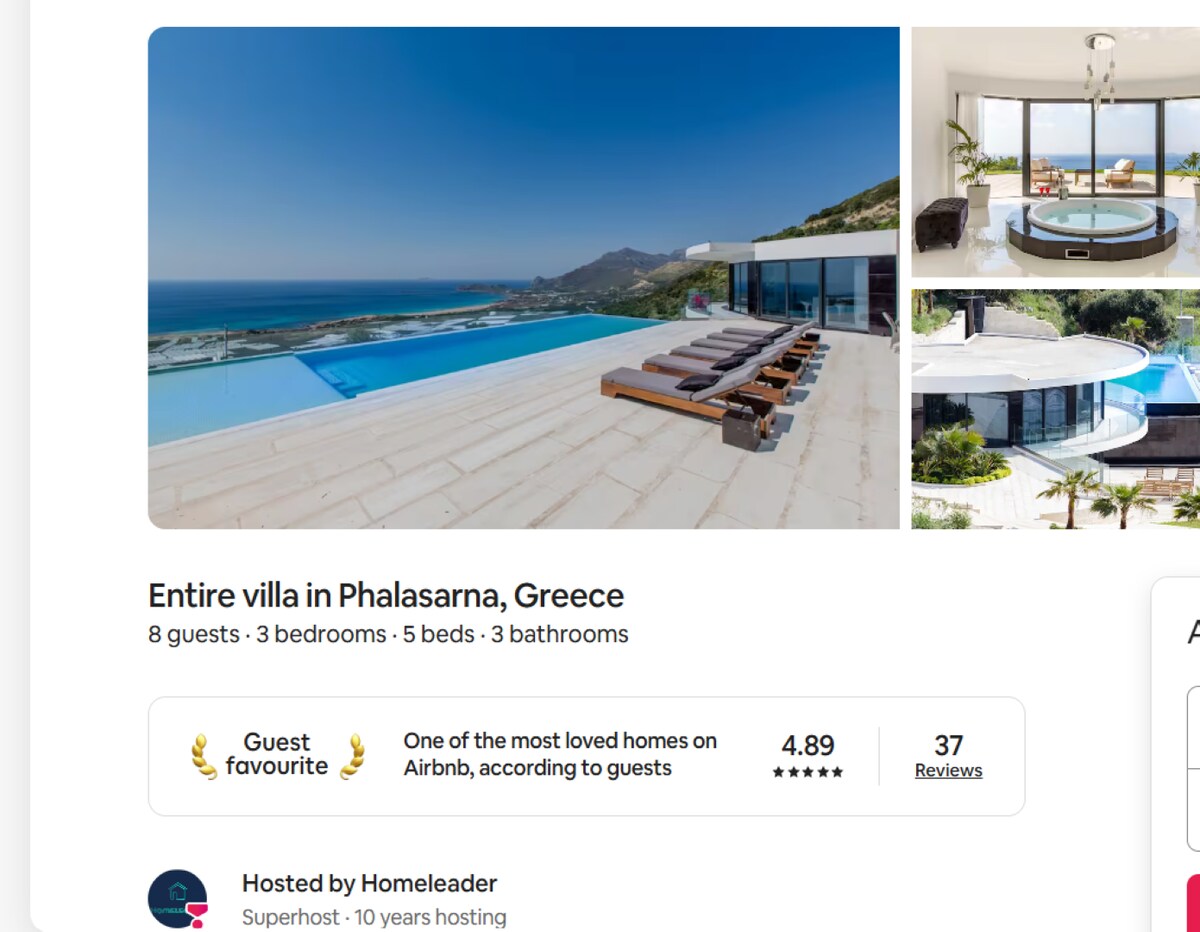Click the Homeleader host avatar

(x=178, y=899)
